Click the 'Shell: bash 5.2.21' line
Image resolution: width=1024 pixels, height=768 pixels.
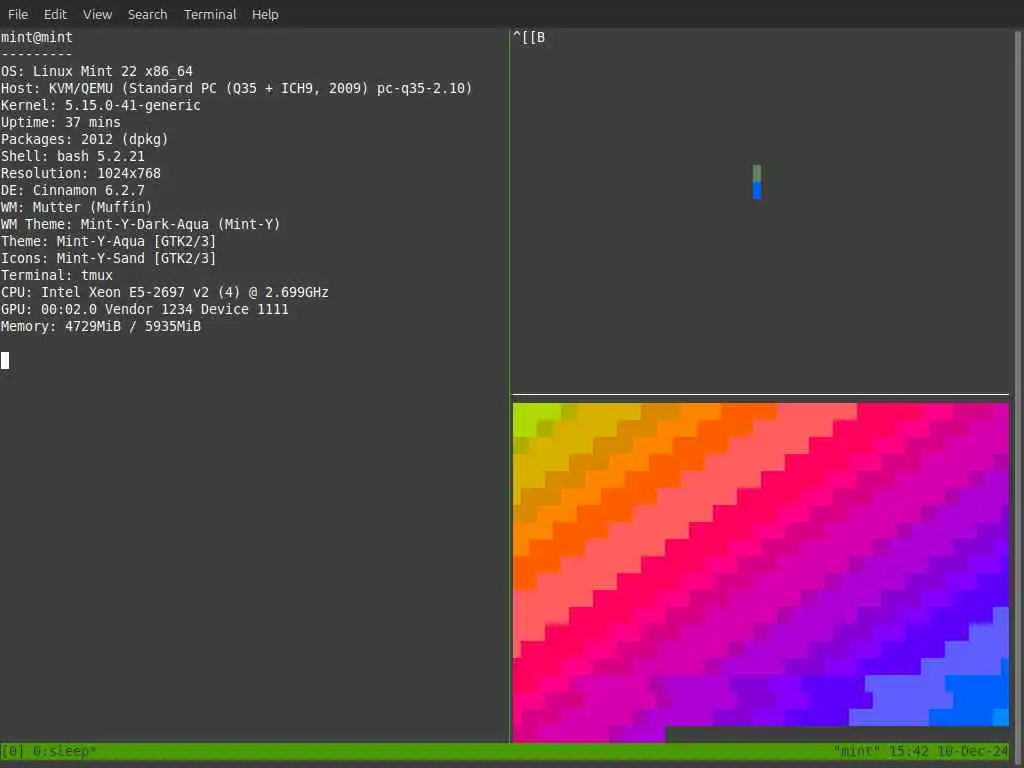(72, 156)
